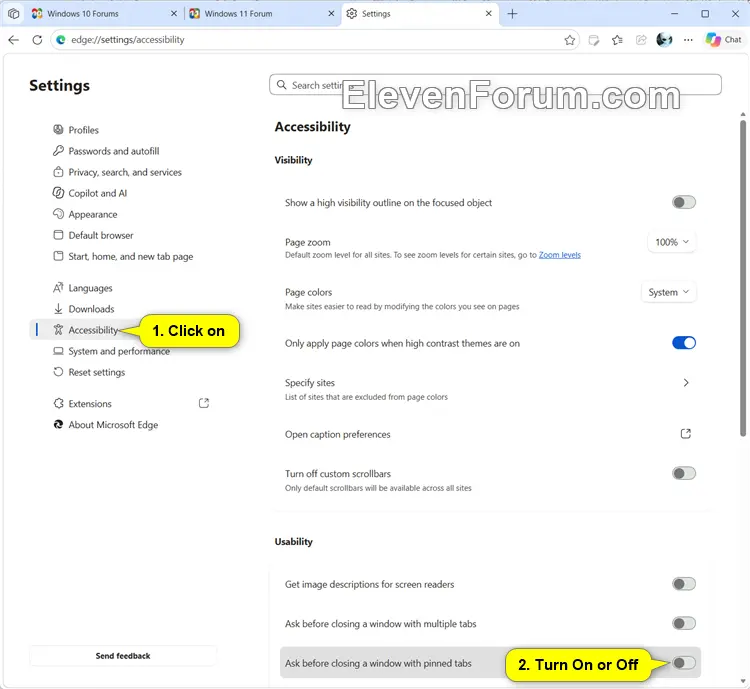
Task: Open Privacy, search, and services settings
Action: [x=125, y=172]
